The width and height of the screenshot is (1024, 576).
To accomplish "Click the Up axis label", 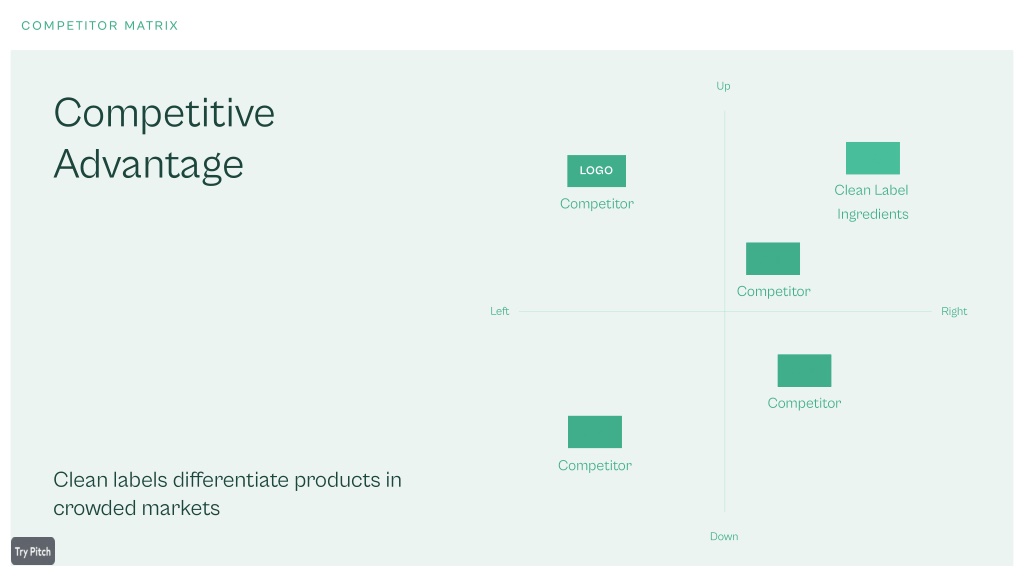I will coord(723,86).
